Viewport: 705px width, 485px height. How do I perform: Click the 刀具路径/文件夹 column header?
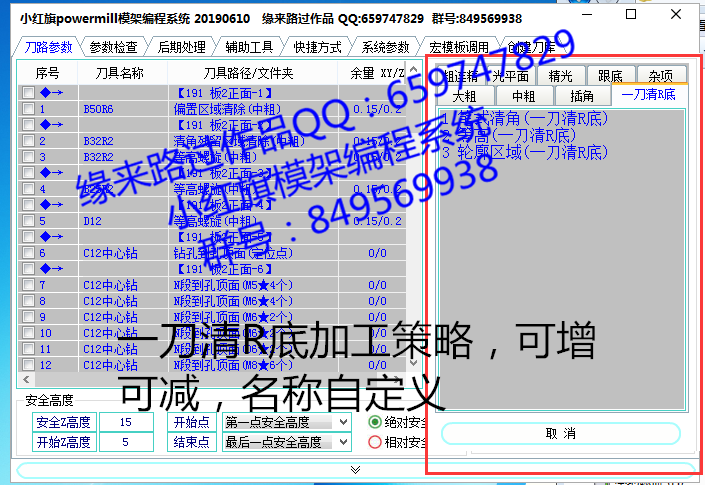tap(248, 73)
